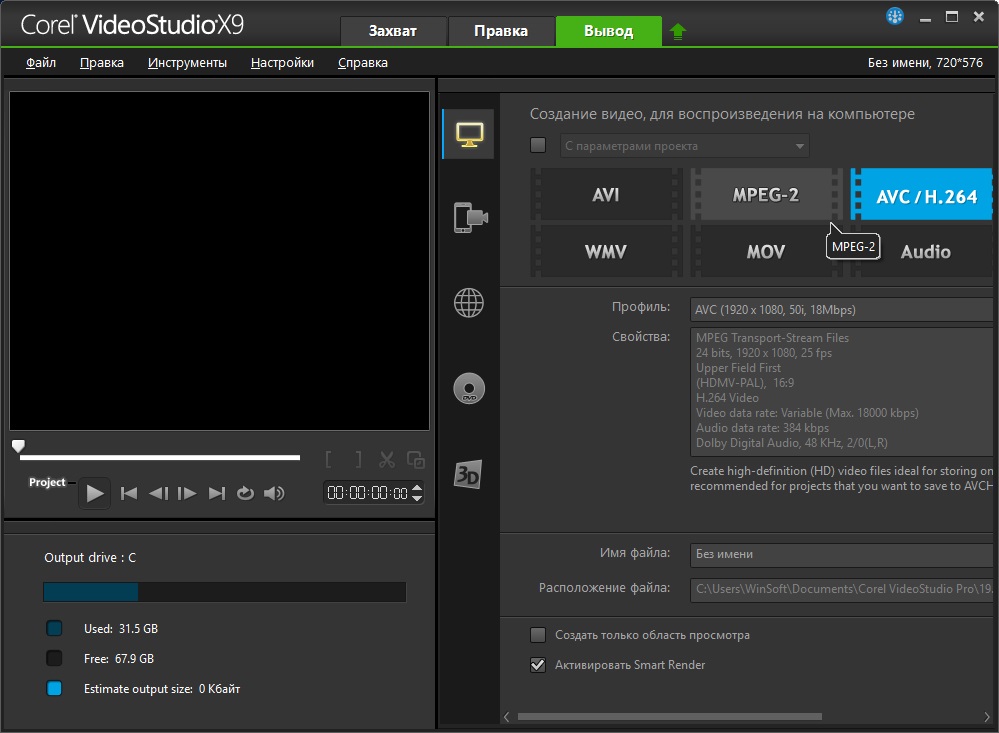This screenshot has width=999, height=733.
Task: Select the MPEG-2 format button
Action: 766,194
